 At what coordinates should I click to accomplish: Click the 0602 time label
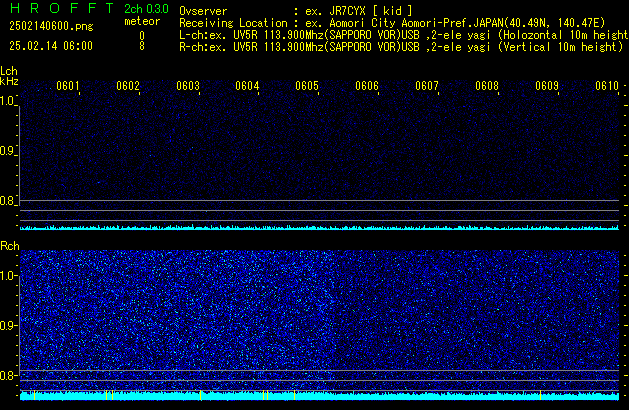tap(128, 86)
